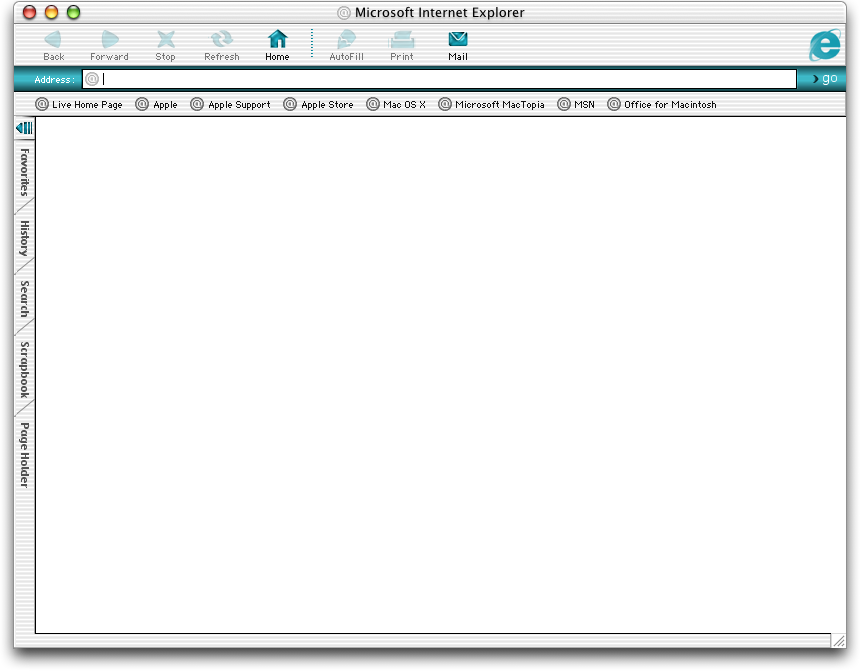
Task: Open the Office for Macintosh favorite
Action: pos(662,104)
